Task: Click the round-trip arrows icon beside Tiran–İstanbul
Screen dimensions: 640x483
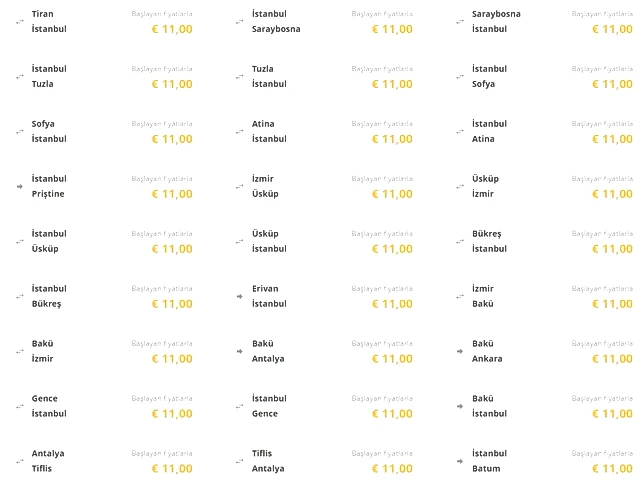Action: point(20,22)
